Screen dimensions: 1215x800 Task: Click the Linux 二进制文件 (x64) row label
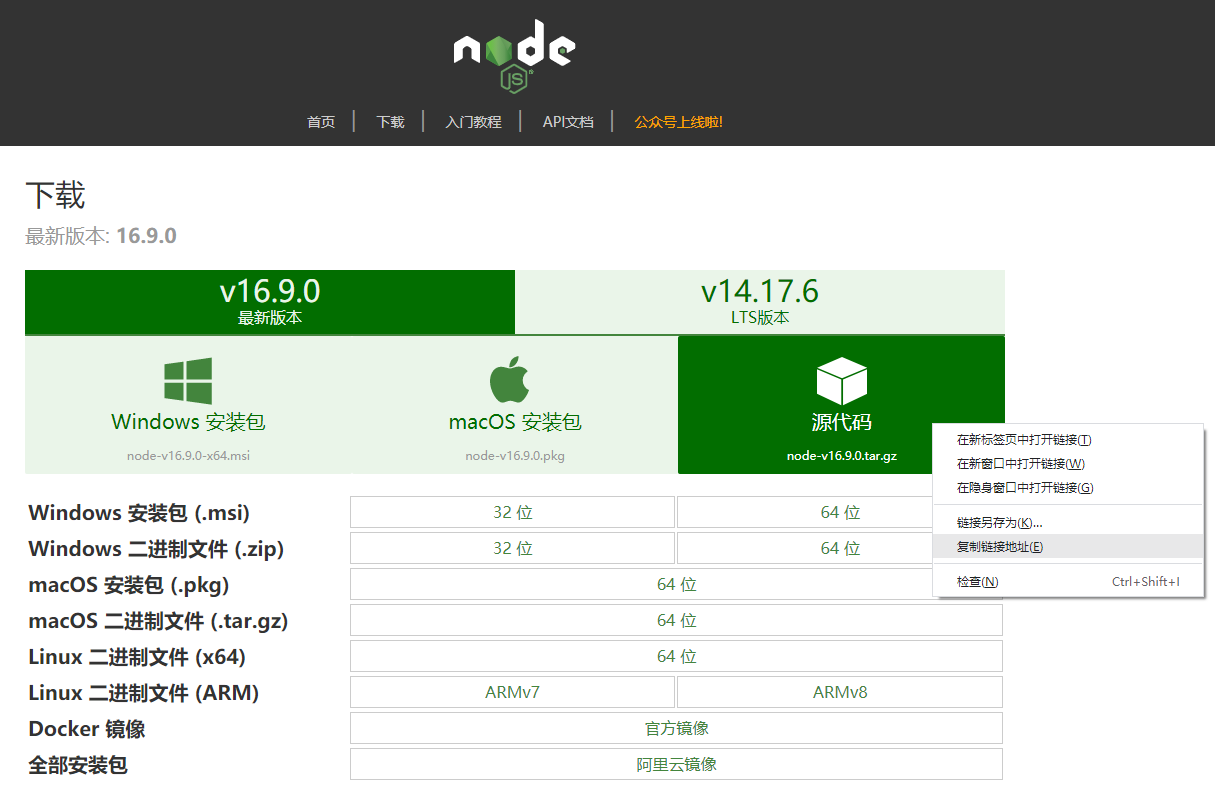coord(137,657)
